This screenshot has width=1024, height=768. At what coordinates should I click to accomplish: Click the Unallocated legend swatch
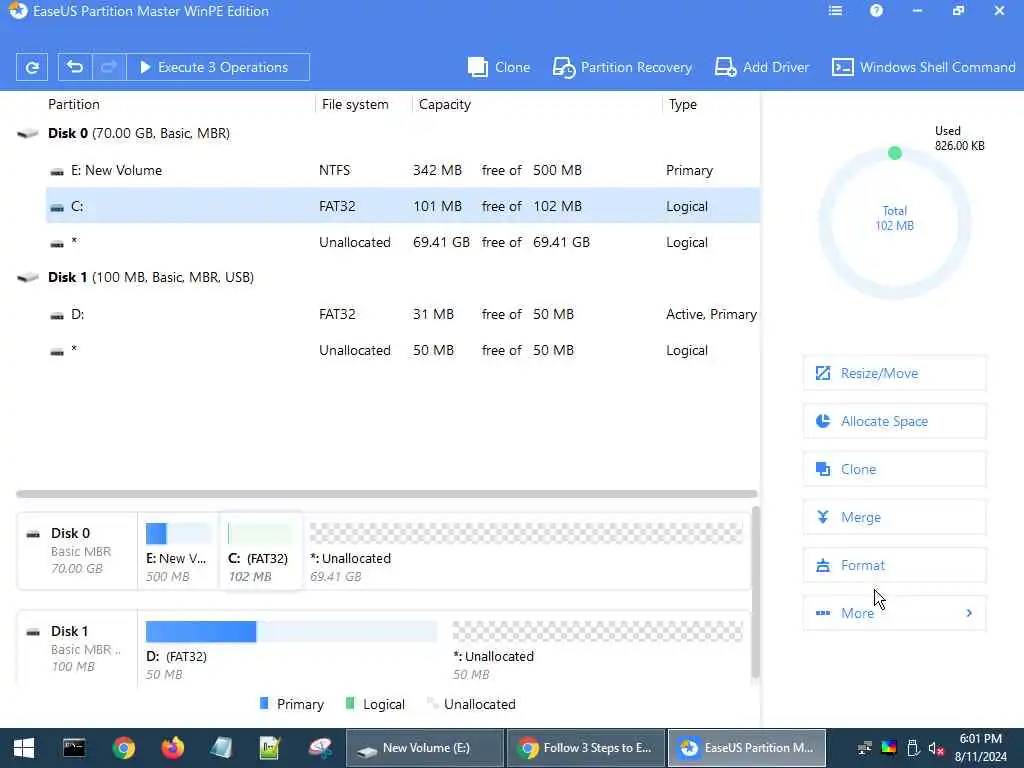tap(431, 703)
